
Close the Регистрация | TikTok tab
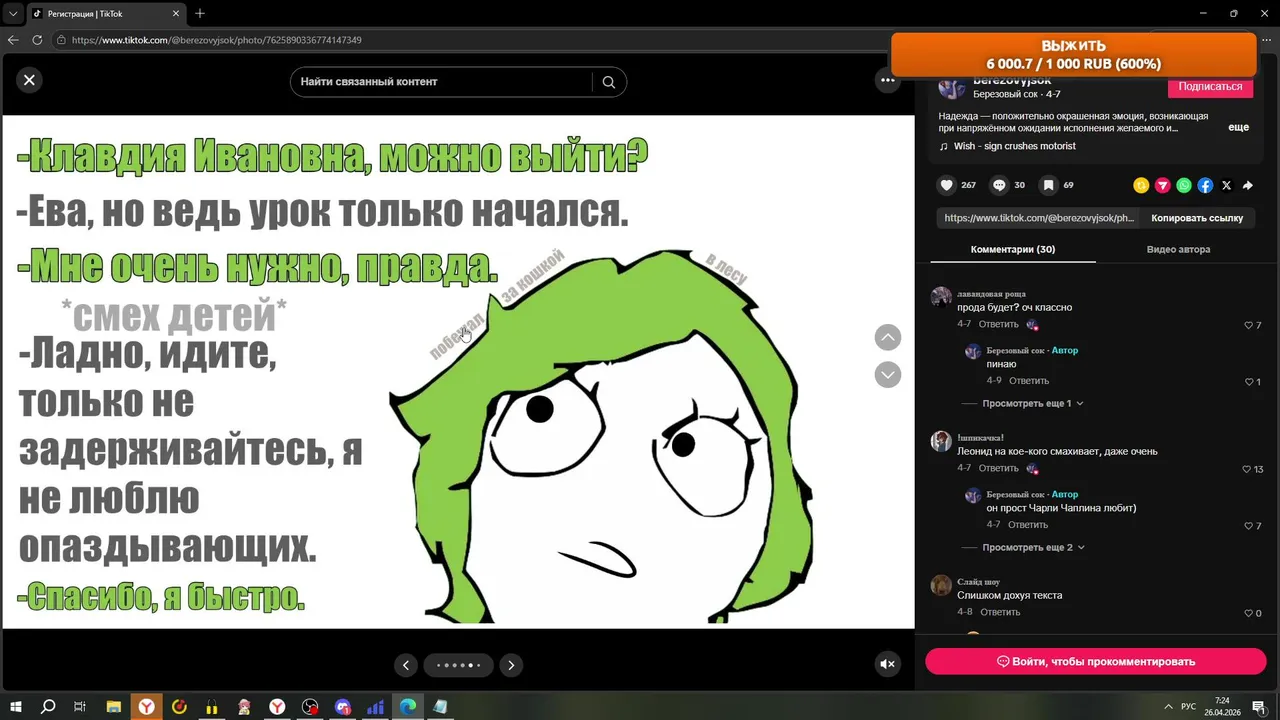click(176, 14)
